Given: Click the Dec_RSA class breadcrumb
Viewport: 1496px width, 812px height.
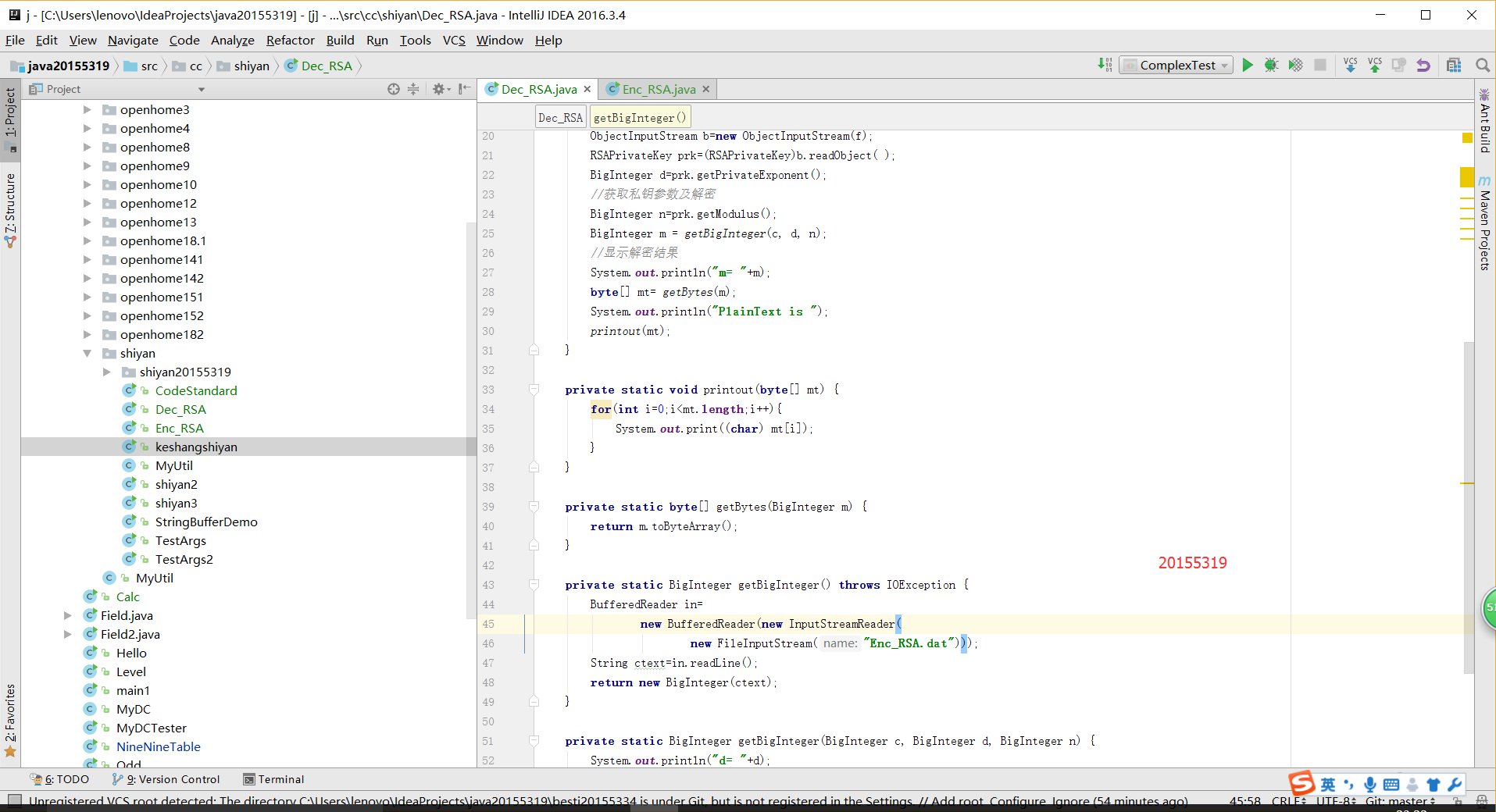Looking at the screenshot, I should 319,66.
